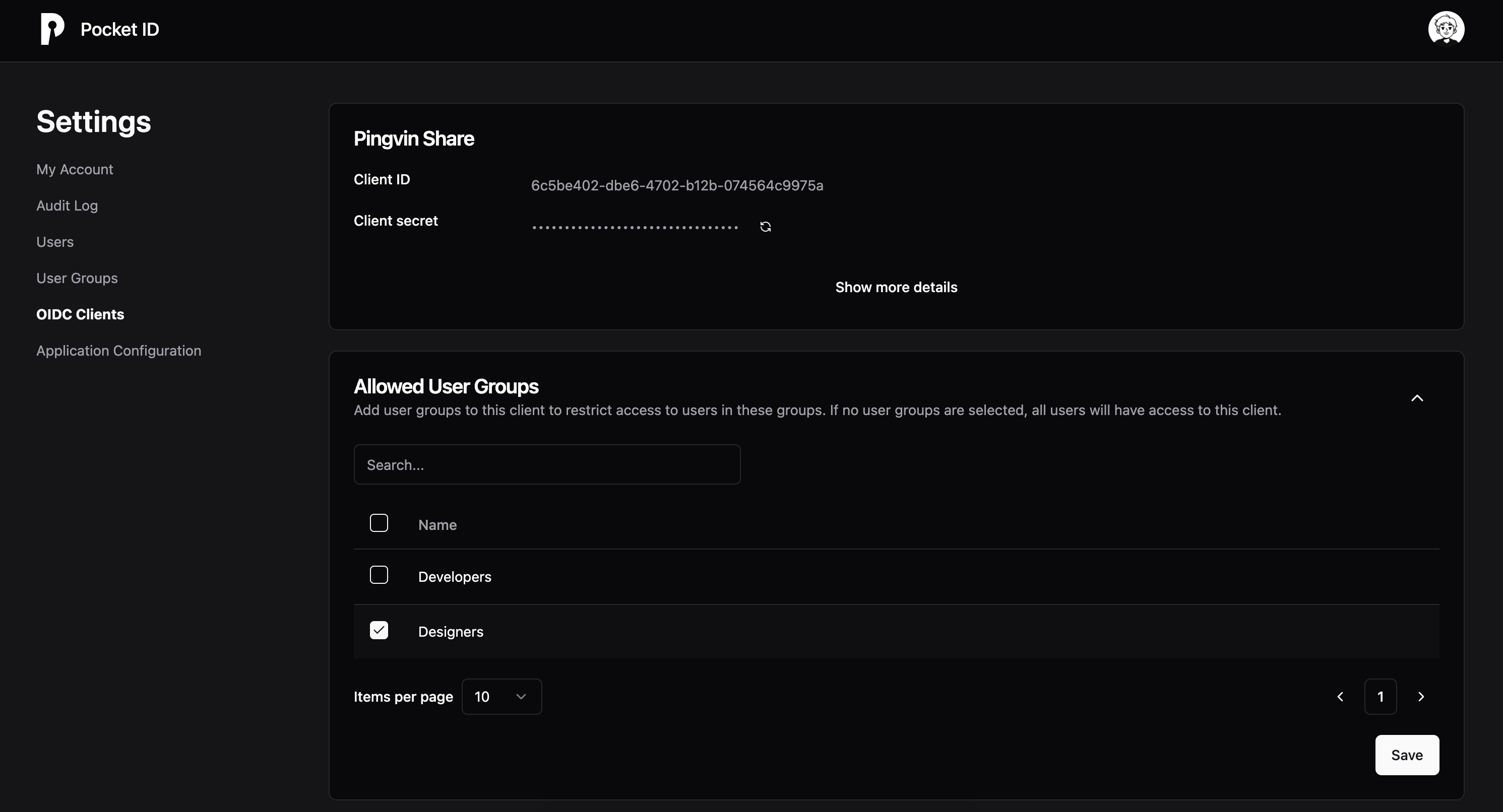
Task: Uncheck the Designers group checkbox
Action: click(x=379, y=630)
